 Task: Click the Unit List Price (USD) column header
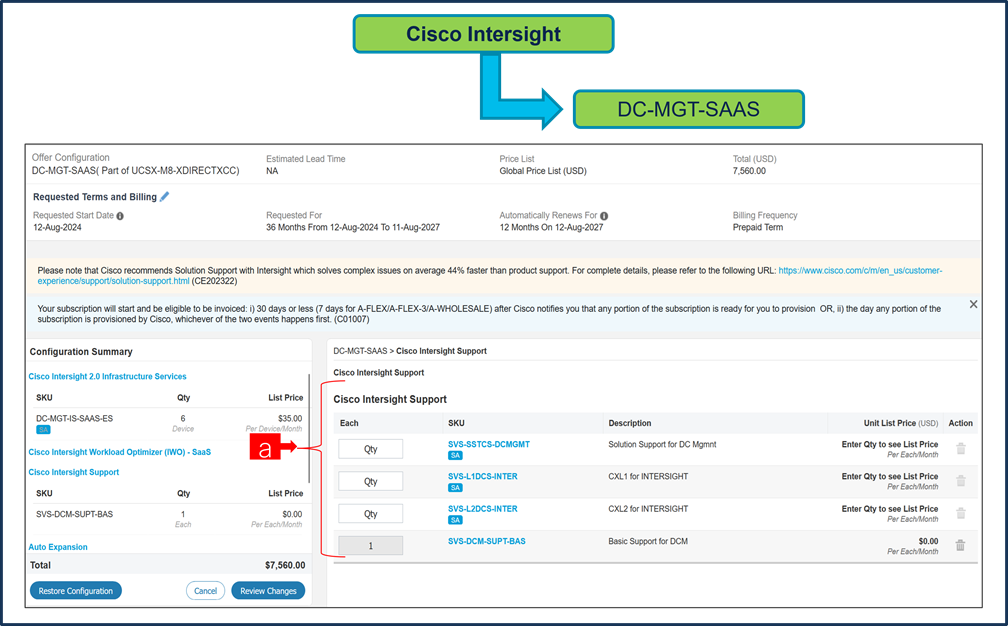point(901,423)
